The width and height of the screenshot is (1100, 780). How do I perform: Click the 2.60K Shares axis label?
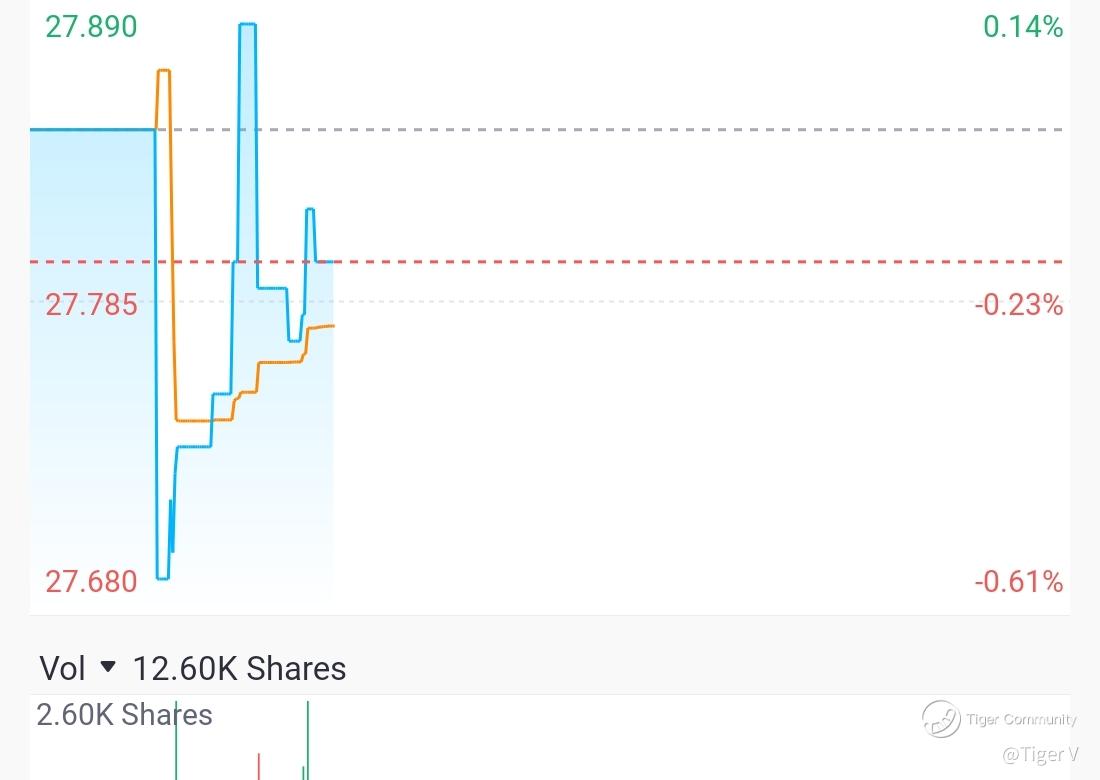point(124,715)
